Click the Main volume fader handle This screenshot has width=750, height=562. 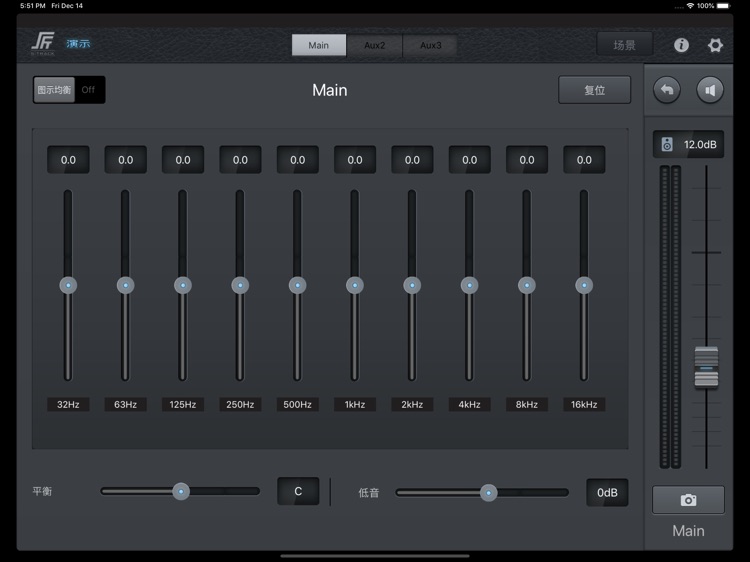point(706,367)
